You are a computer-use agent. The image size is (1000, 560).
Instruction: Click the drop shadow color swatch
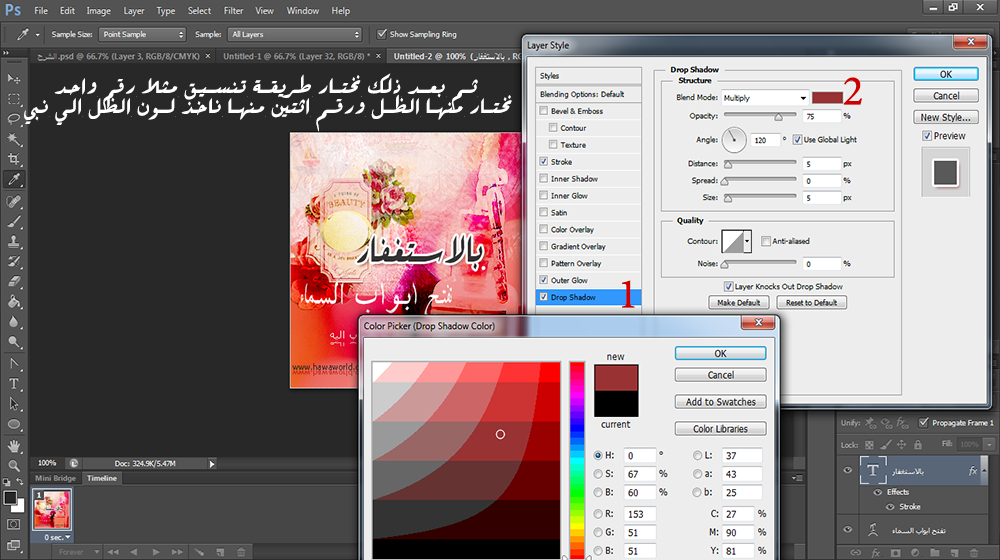pos(826,98)
